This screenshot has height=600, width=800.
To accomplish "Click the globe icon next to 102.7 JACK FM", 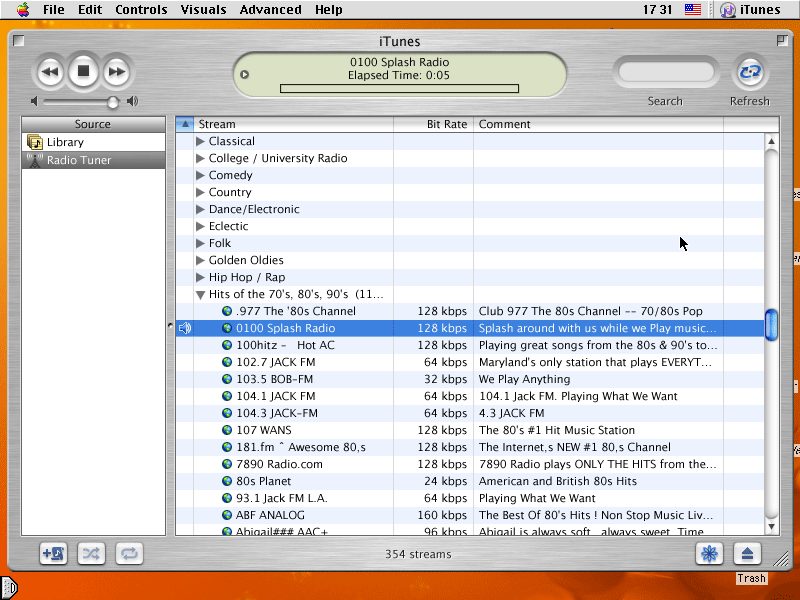I will 227,362.
